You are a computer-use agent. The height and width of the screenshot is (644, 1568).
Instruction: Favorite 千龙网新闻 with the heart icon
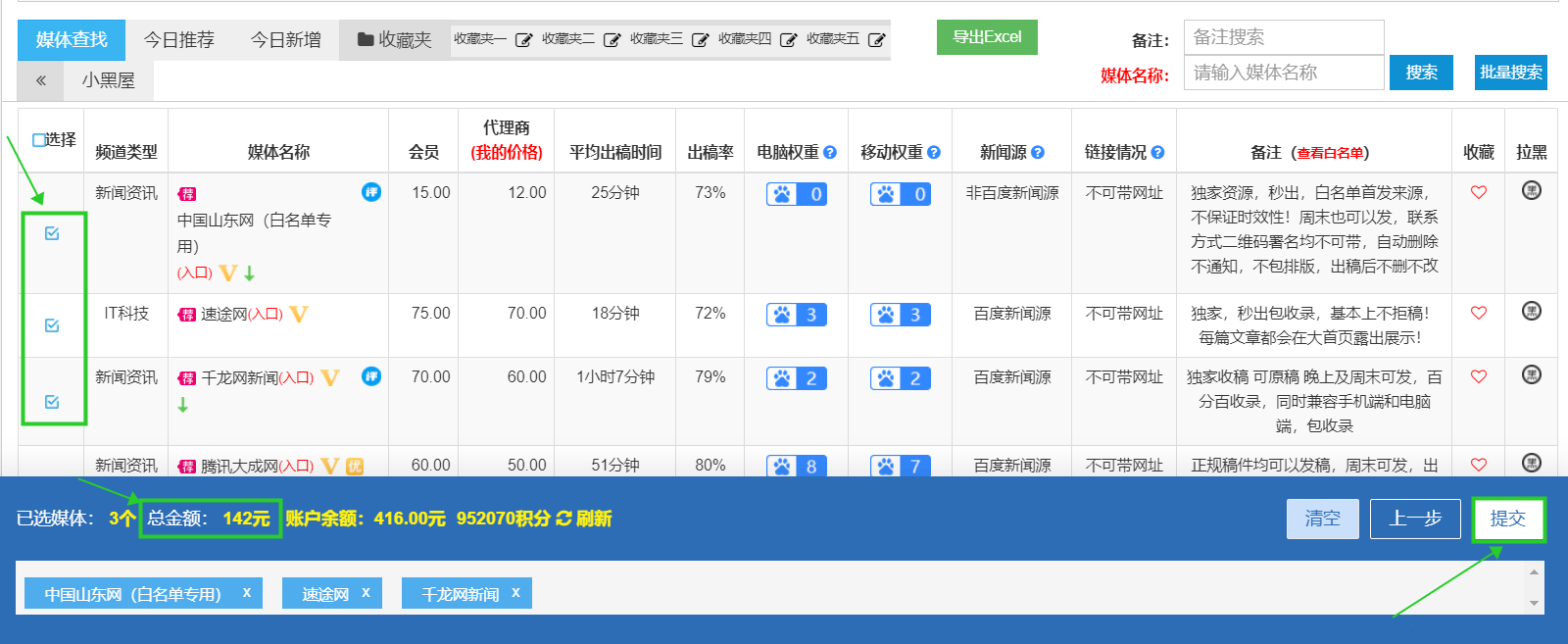coord(1479,376)
